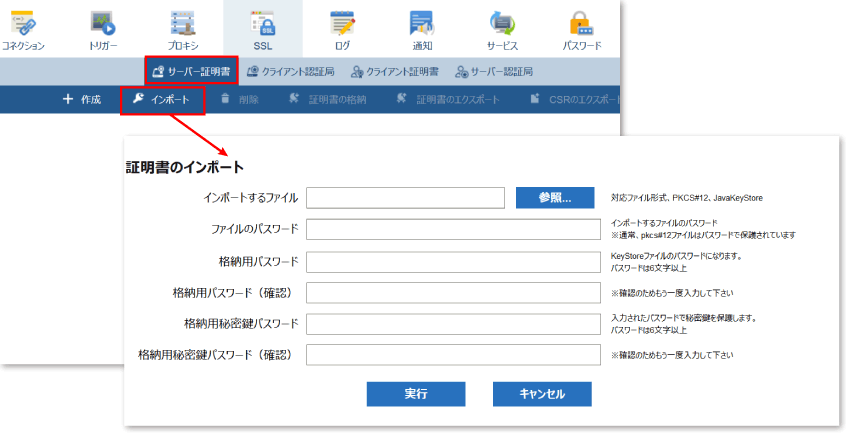
Task: Focus the ファイルのパスワード input field
Action: point(453,229)
